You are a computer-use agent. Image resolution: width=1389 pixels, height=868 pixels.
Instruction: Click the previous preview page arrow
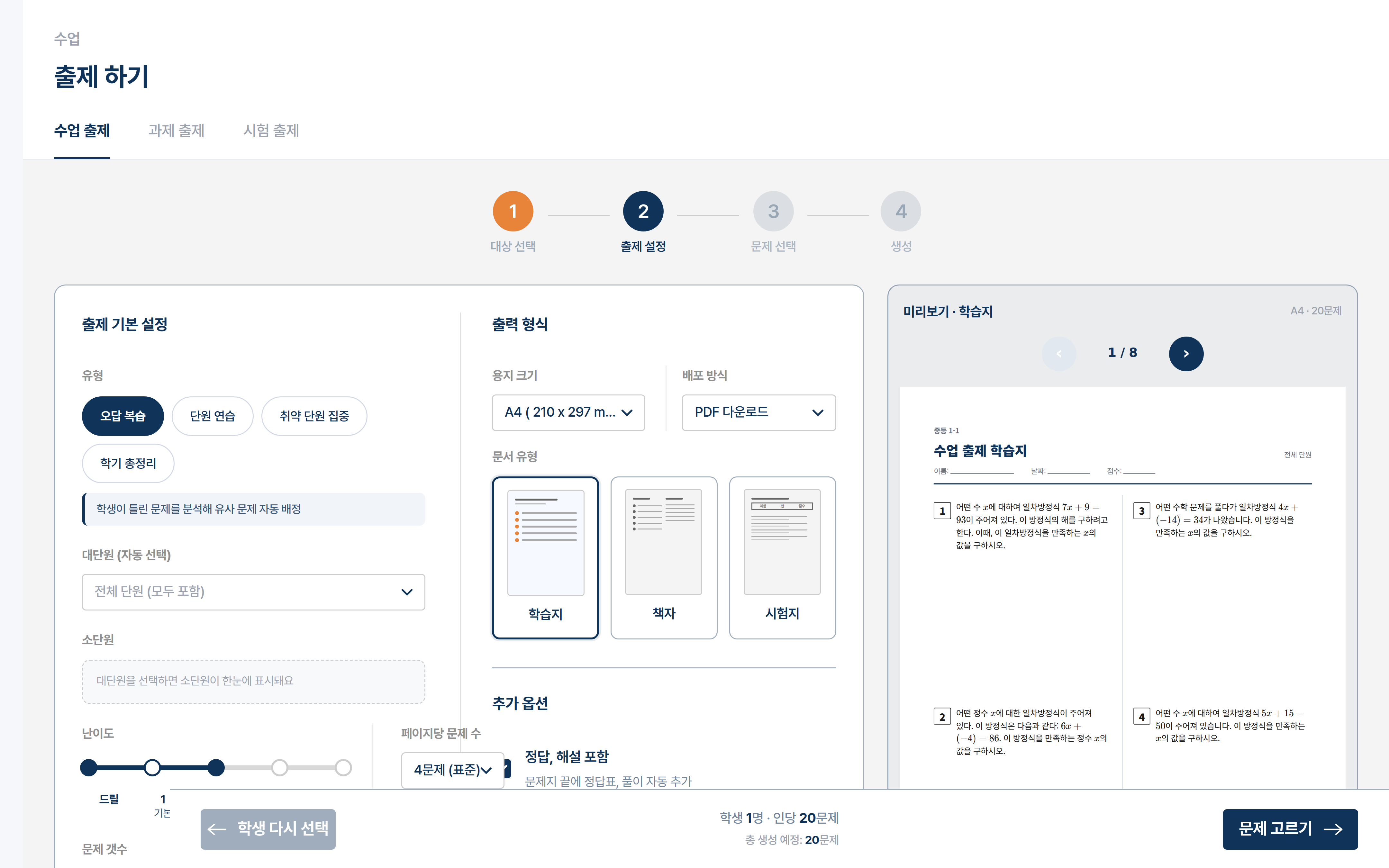point(1058,354)
